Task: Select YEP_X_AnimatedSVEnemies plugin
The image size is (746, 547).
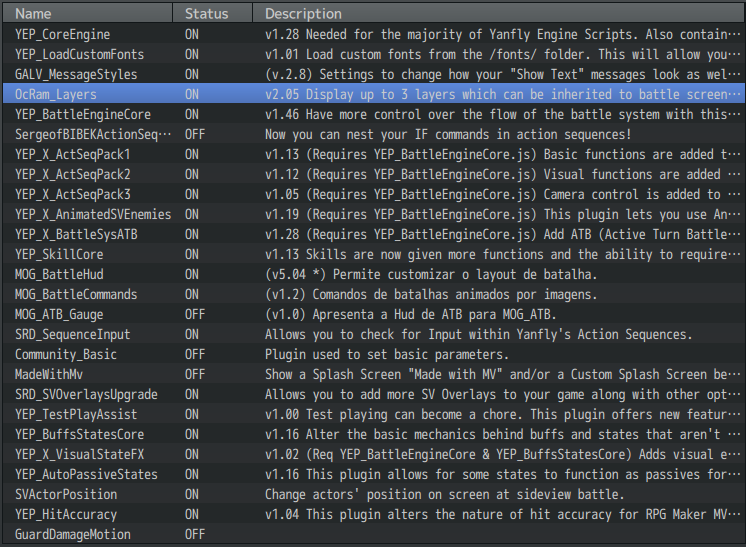Action: (x=93, y=214)
